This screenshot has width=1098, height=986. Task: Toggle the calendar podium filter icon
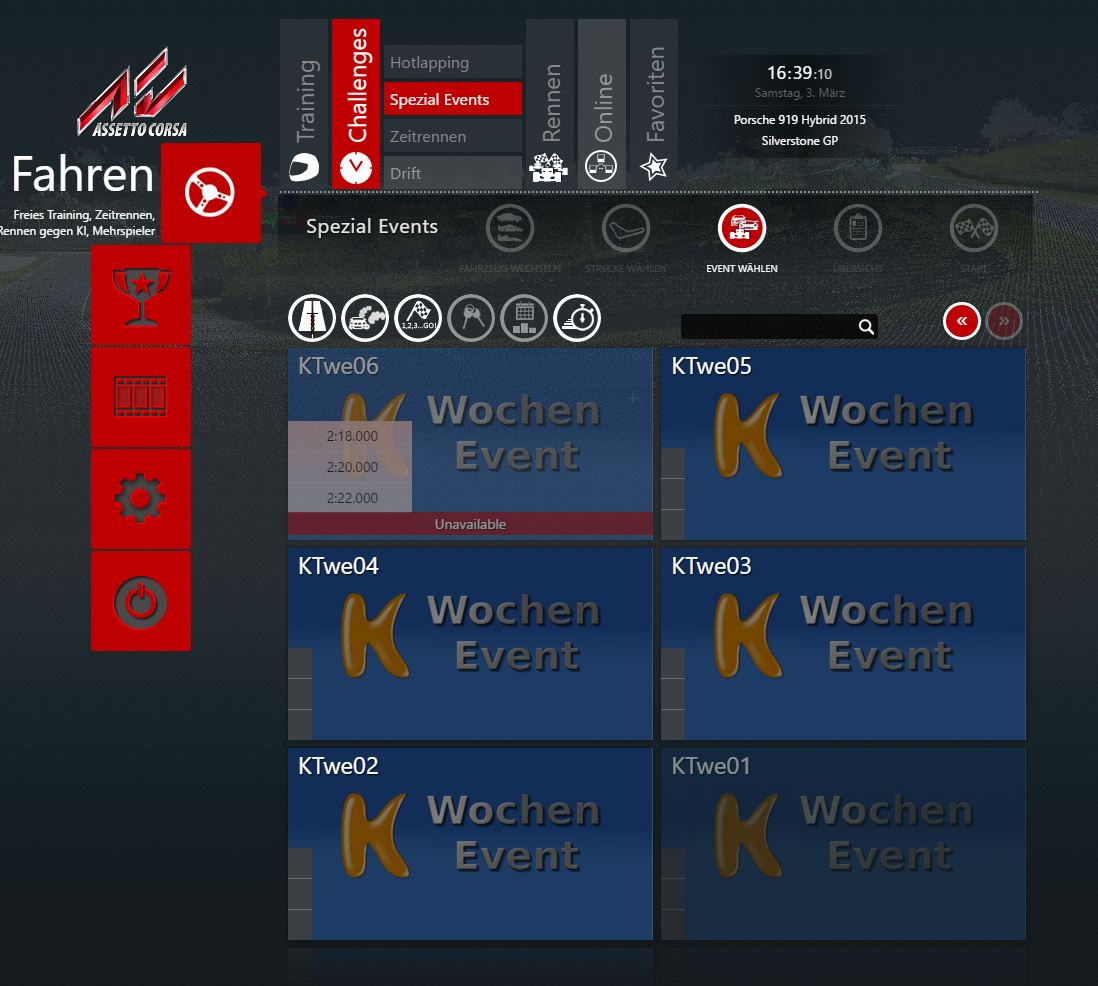[524, 318]
